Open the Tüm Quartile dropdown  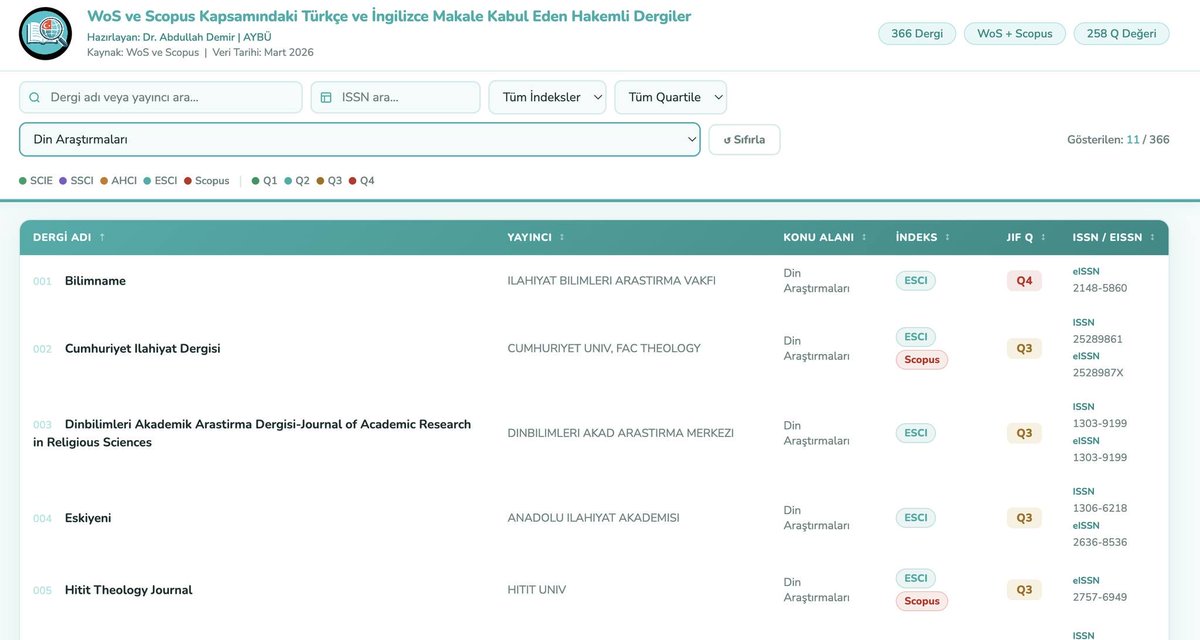tap(671, 97)
